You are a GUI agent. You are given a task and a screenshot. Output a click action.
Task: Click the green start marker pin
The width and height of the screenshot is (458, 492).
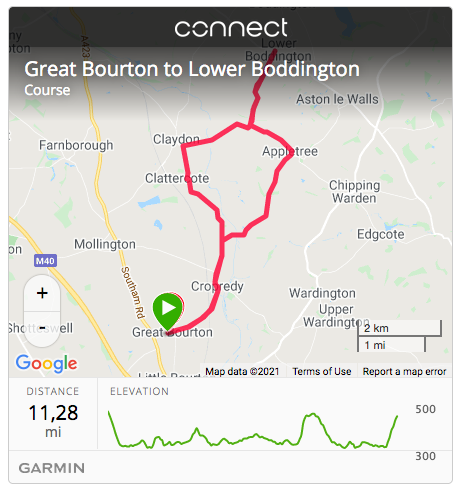pos(168,310)
